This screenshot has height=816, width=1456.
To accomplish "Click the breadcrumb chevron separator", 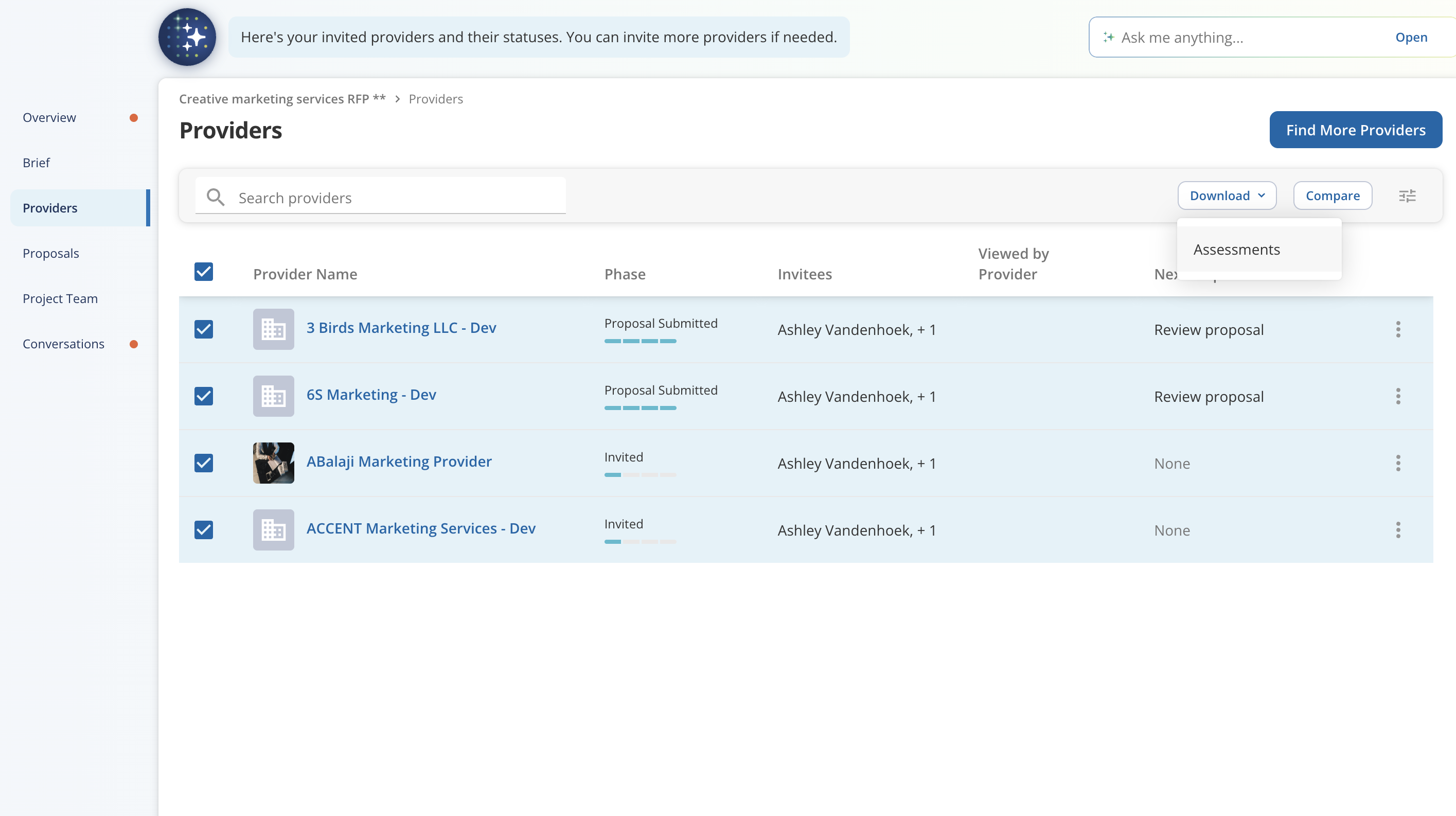I will click(x=397, y=99).
